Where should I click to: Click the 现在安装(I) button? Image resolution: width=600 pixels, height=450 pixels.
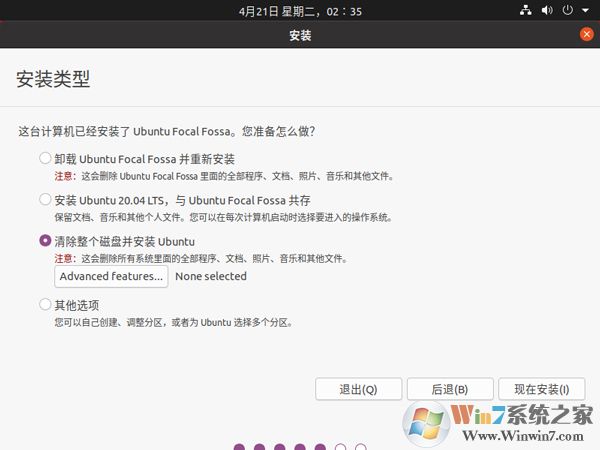[x=542, y=389]
